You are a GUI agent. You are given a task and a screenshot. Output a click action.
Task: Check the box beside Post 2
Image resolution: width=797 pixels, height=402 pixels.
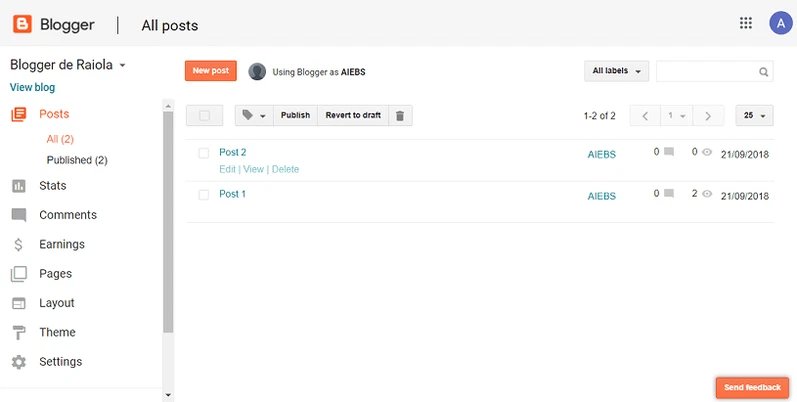point(204,153)
